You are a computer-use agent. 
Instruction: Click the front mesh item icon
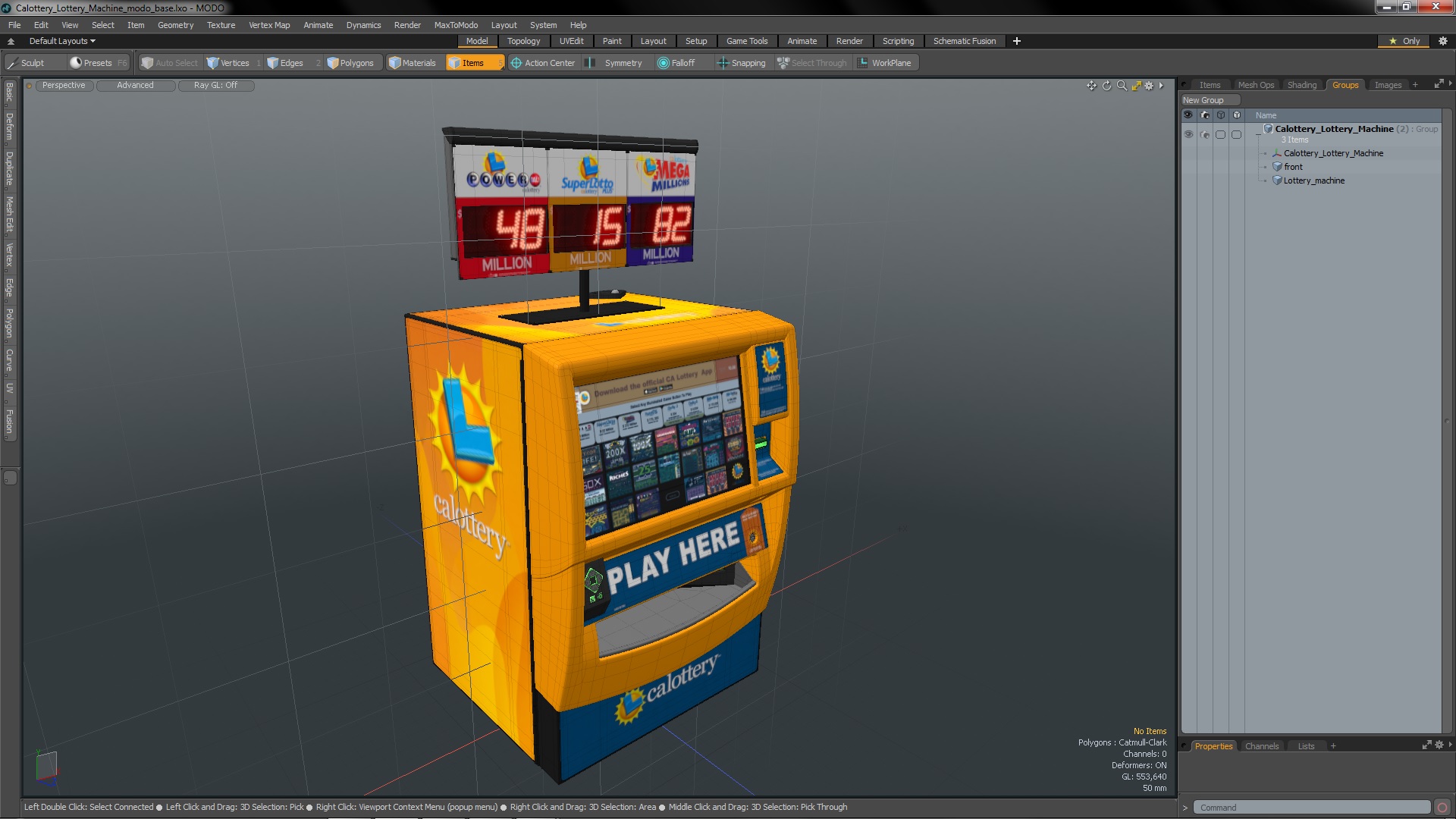[1278, 167]
